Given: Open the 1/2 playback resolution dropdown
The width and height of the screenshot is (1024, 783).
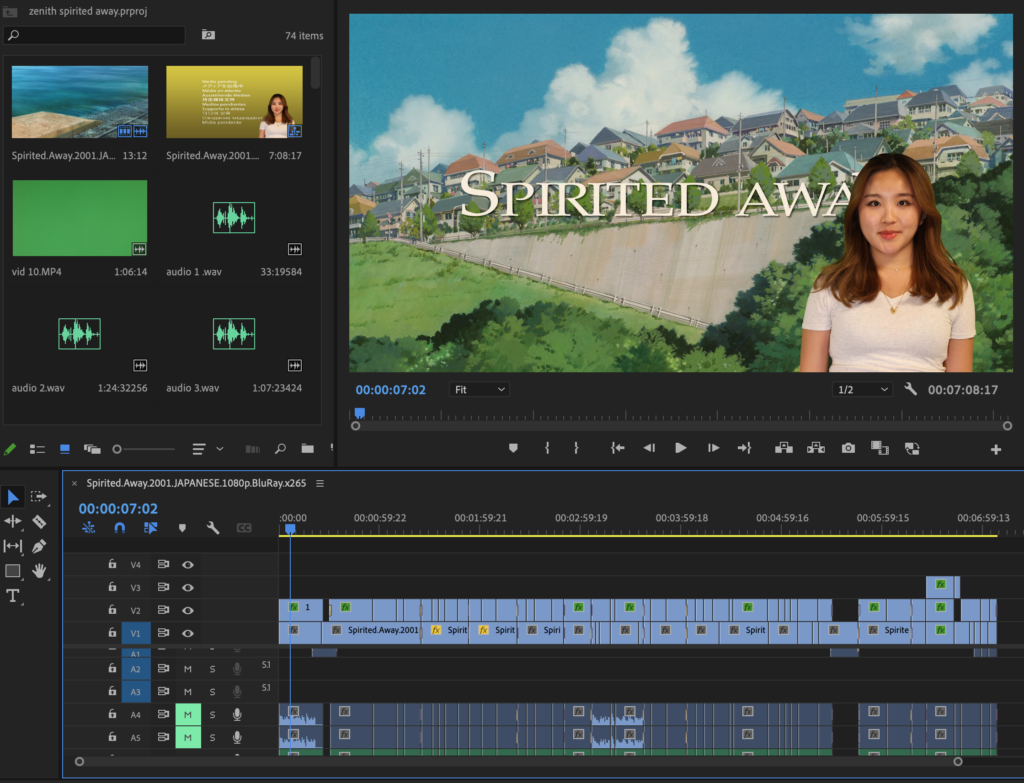Looking at the screenshot, I should [x=862, y=389].
